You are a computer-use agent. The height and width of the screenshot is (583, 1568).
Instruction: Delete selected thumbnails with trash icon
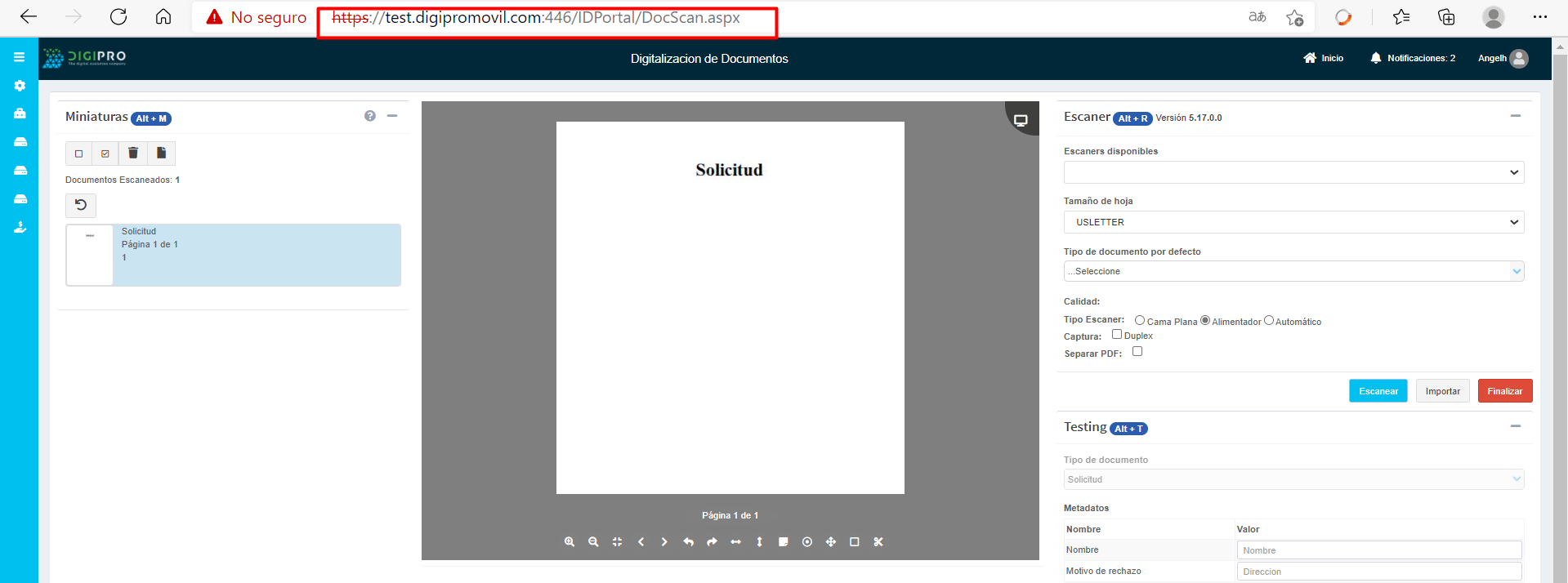pos(133,154)
